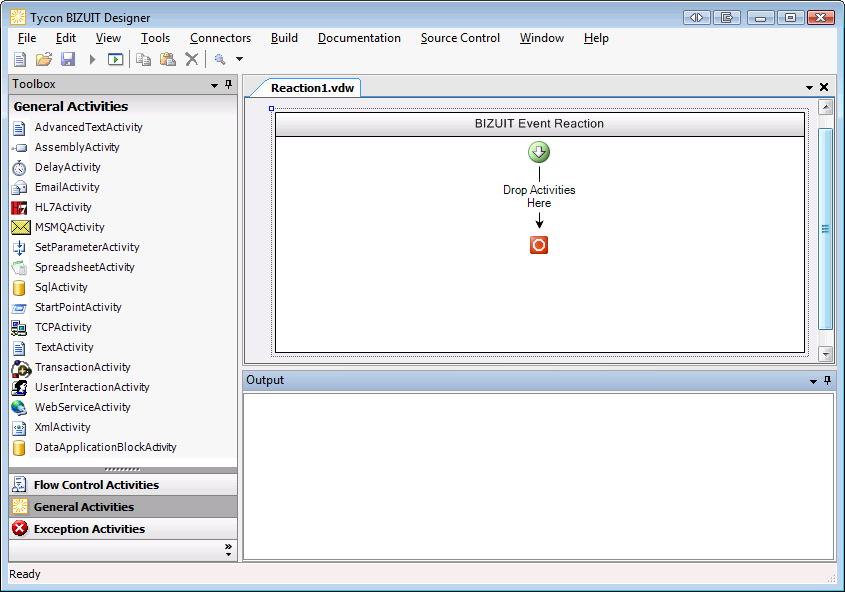Switch to the Reaction1.vdw tab
The width and height of the screenshot is (845, 592).
click(x=312, y=88)
